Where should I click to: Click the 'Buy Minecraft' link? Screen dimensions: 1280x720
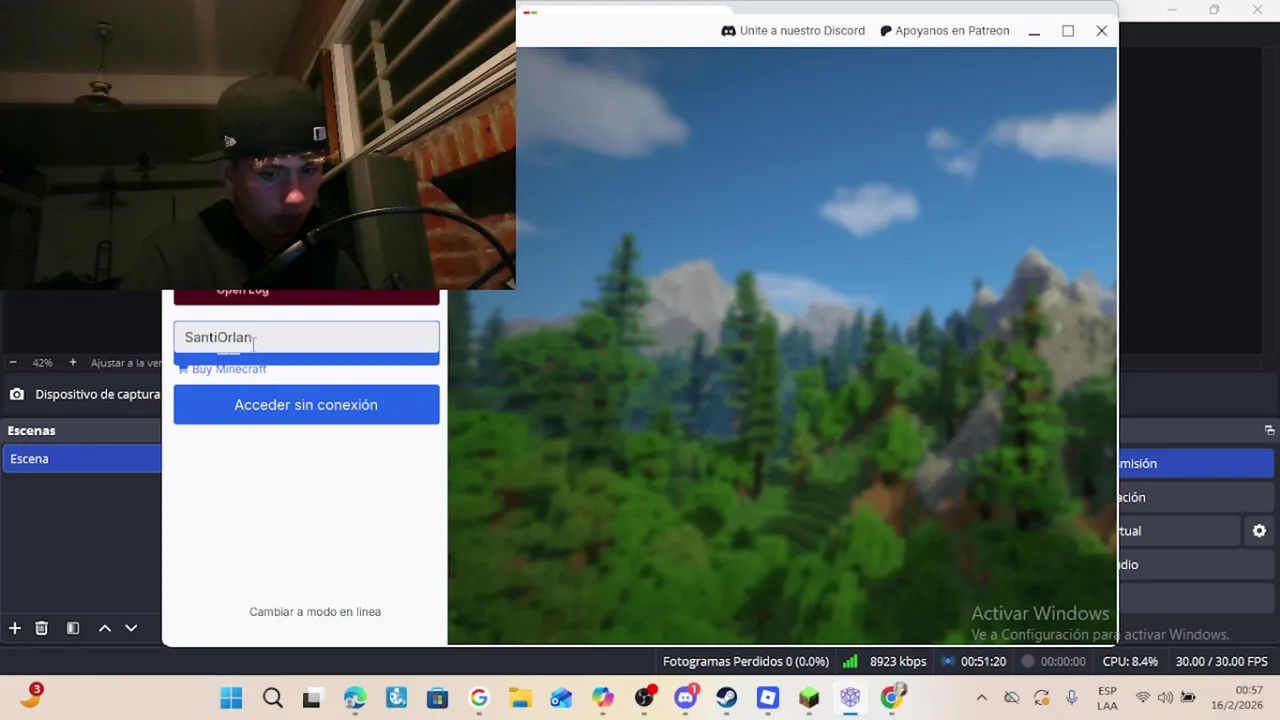(222, 369)
